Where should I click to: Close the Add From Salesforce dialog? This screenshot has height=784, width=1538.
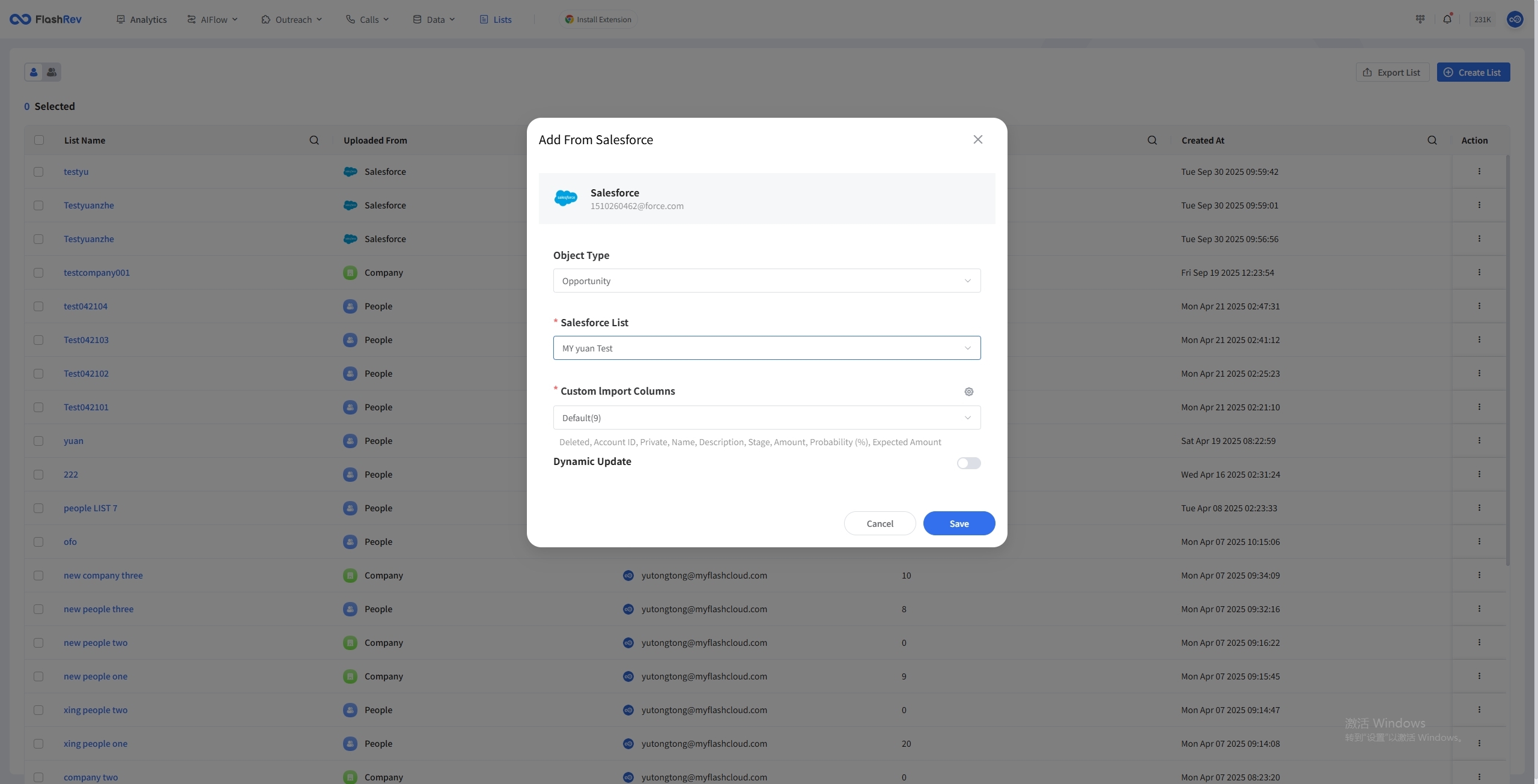pos(977,139)
